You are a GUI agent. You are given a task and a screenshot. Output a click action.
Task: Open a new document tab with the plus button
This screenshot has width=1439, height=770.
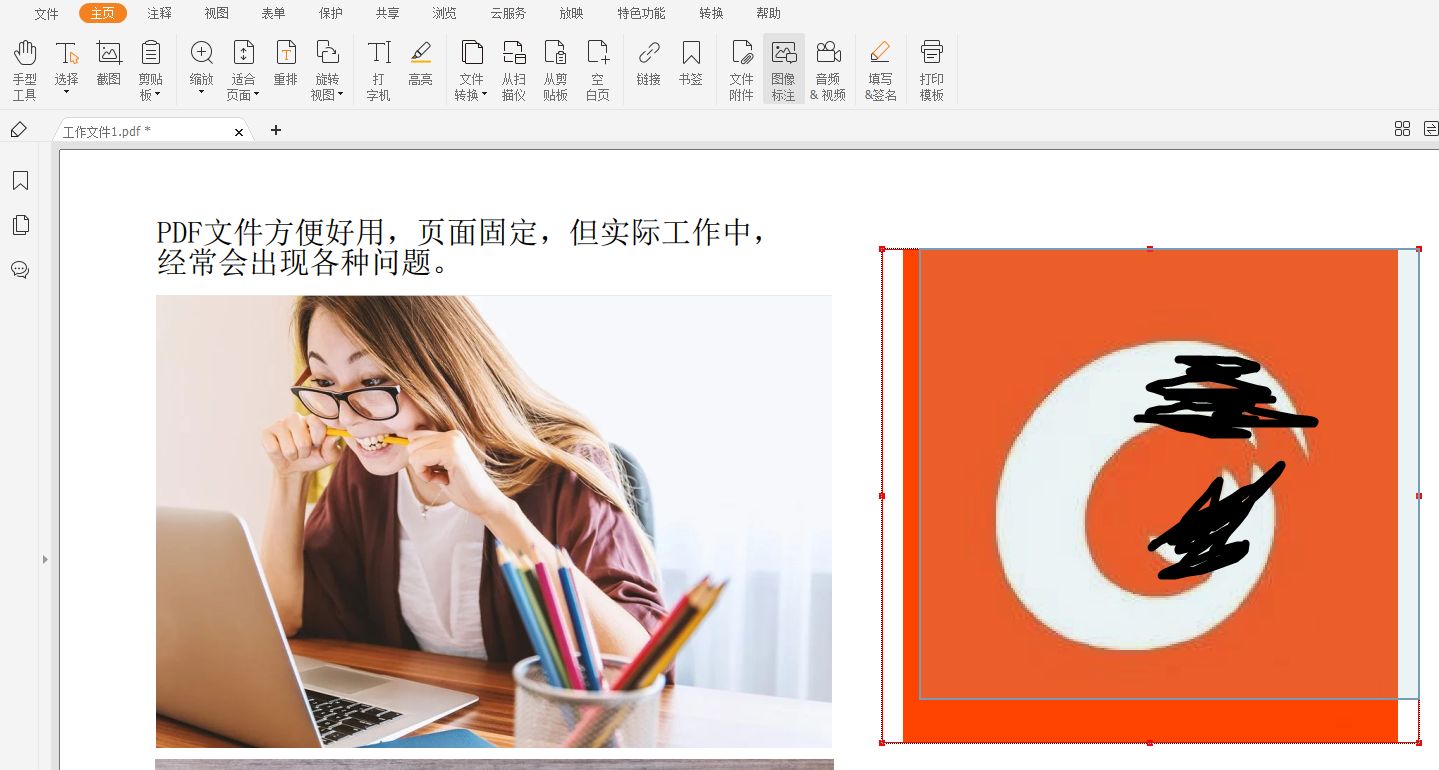coord(275,130)
